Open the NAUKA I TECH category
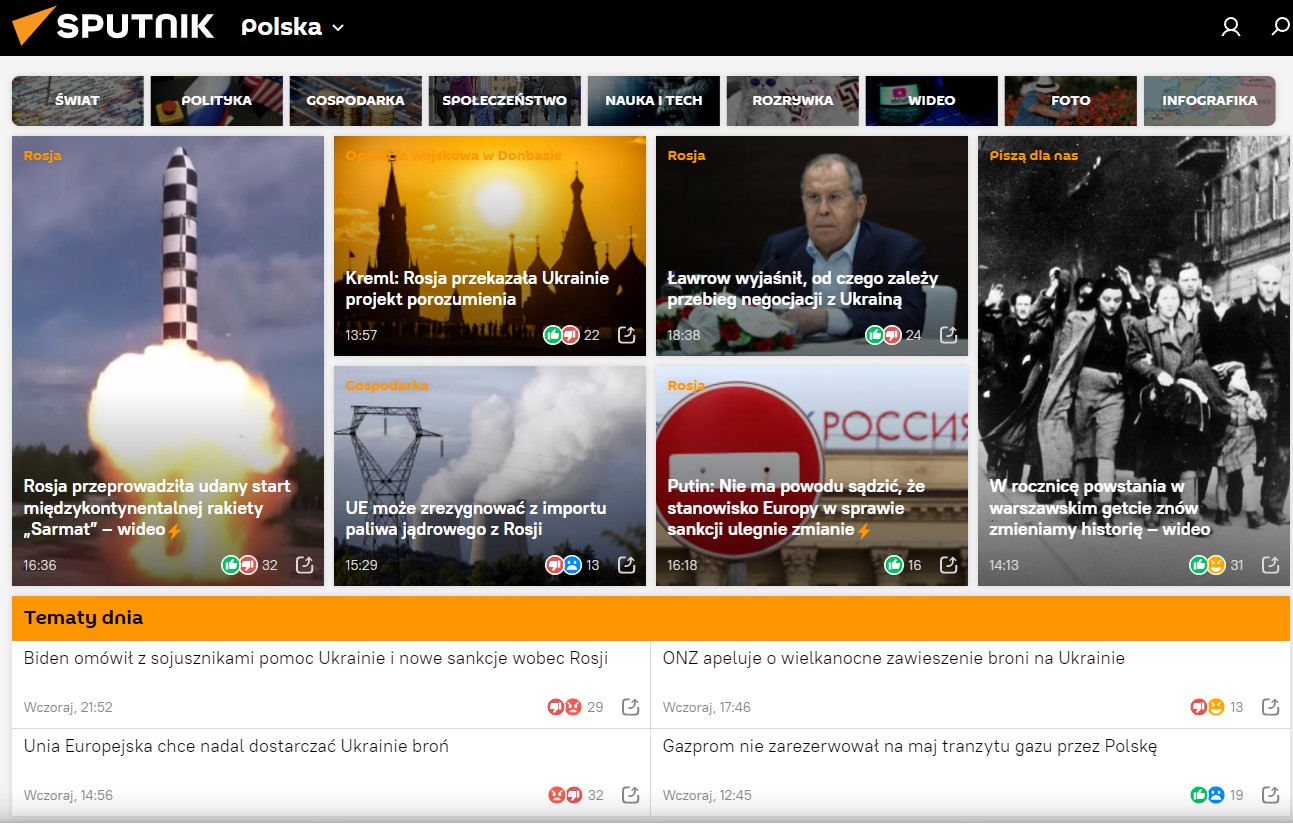Viewport: 1293px width, 825px height. pyautogui.click(x=653, y=101)
